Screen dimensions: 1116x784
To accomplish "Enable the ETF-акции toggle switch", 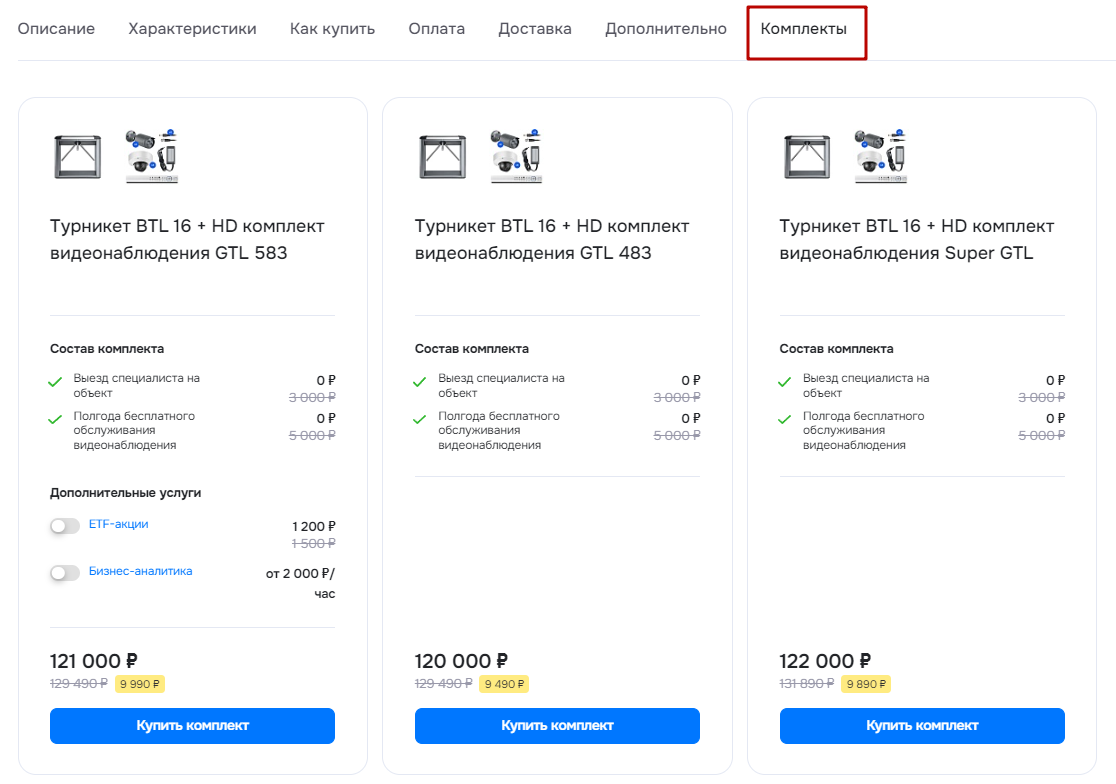I will coord(65,526).
